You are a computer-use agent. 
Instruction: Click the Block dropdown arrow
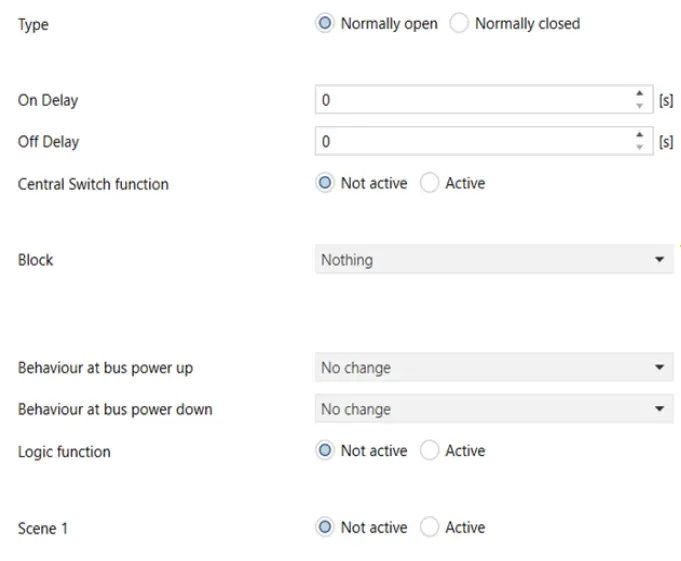click(659, 260)
